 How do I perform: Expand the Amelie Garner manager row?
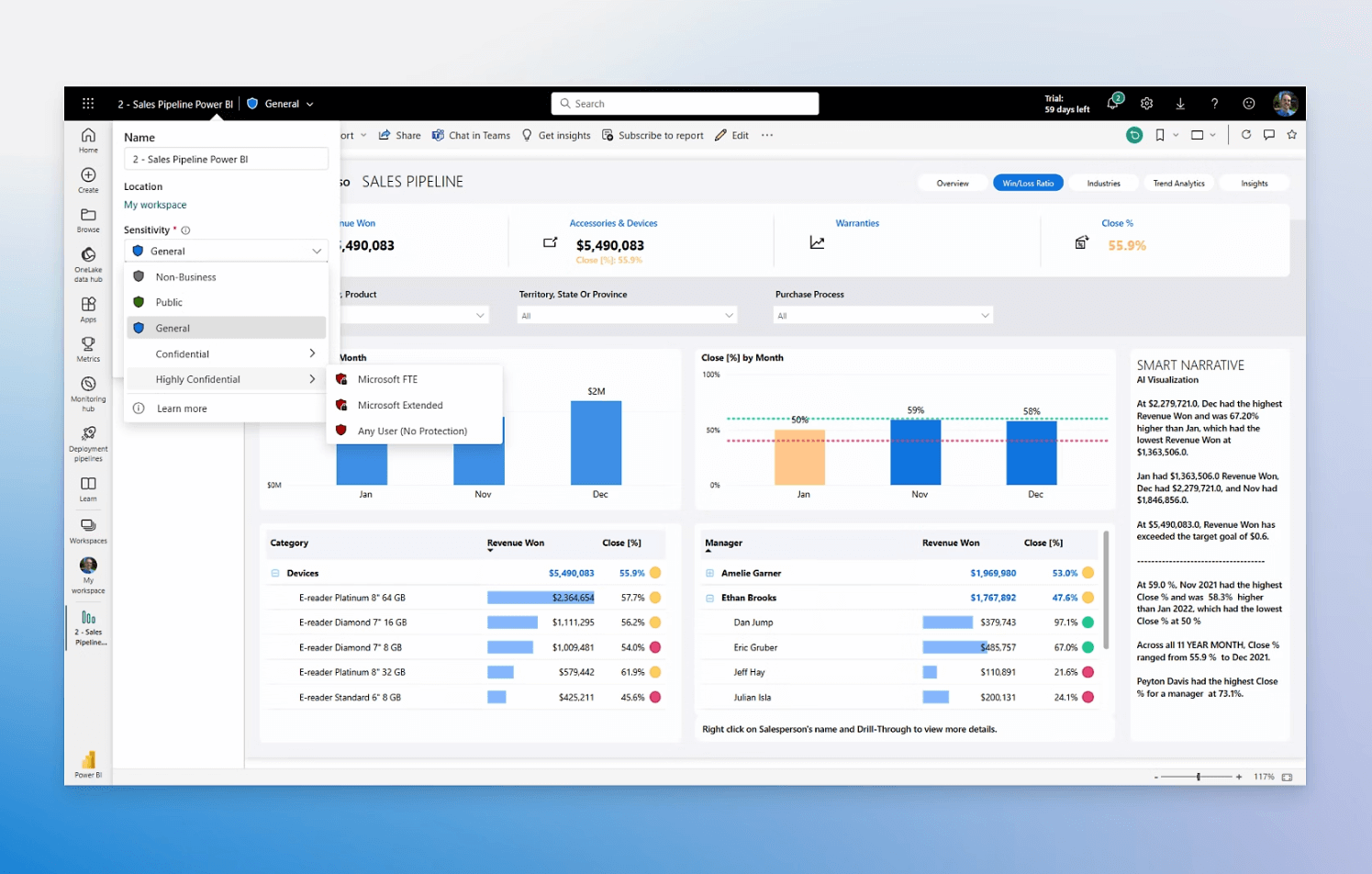pos(709,573)
